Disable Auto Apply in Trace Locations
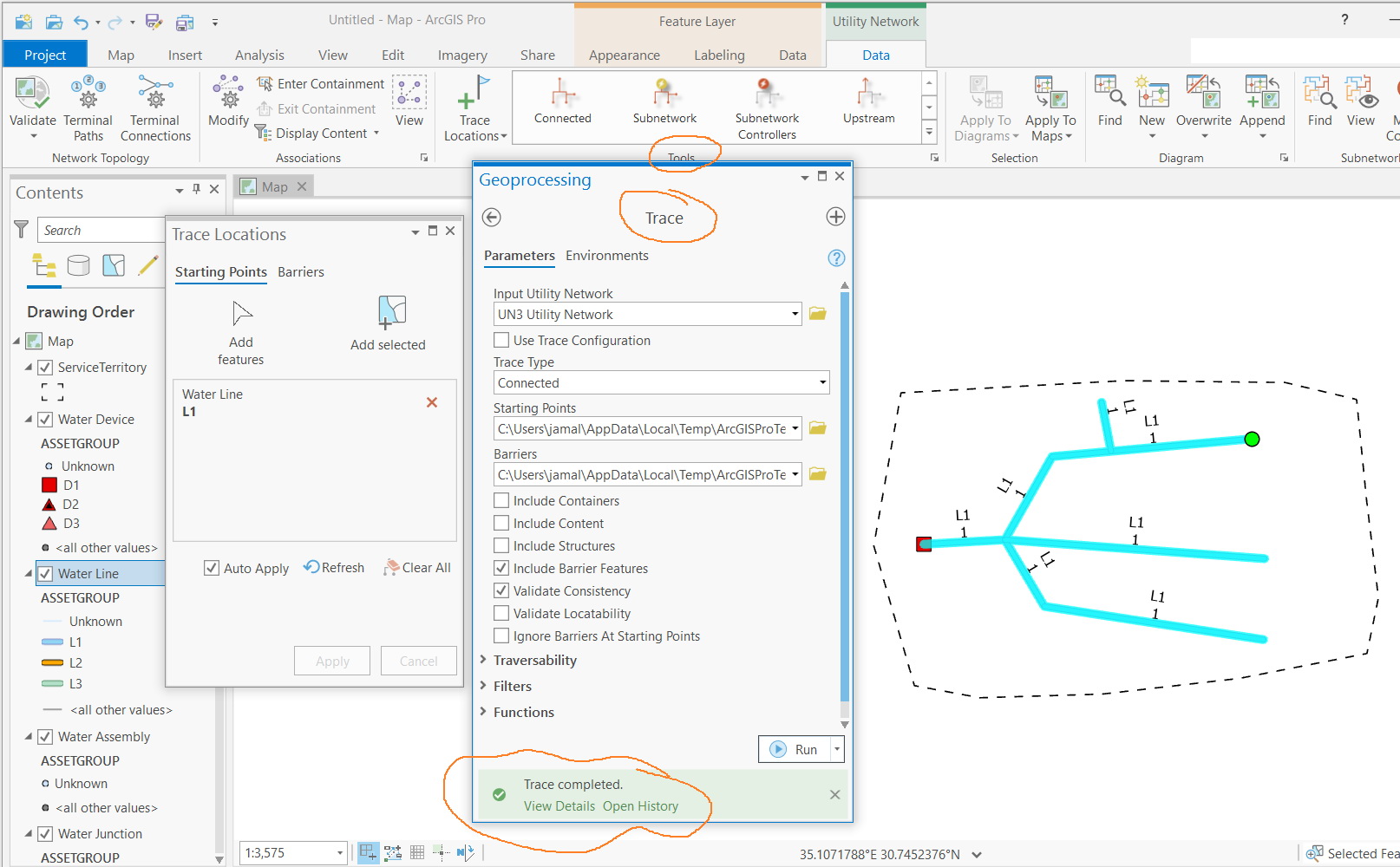Screen dimensions: 1400x867 pos(212,567)
